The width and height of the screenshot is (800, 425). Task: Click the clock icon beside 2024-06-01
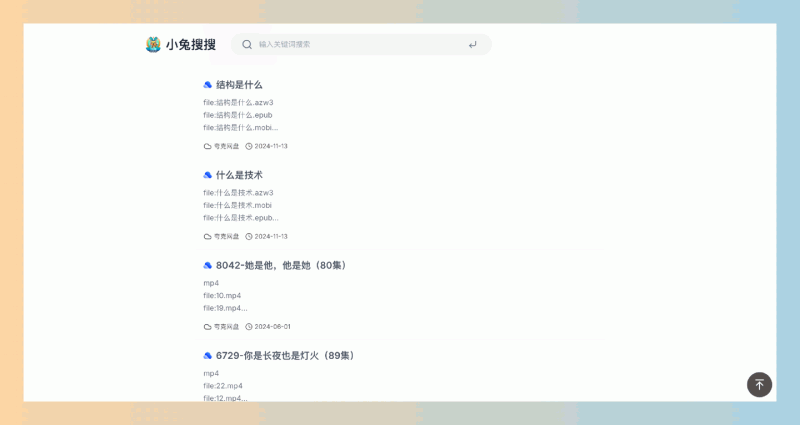[x=249, y=327]
